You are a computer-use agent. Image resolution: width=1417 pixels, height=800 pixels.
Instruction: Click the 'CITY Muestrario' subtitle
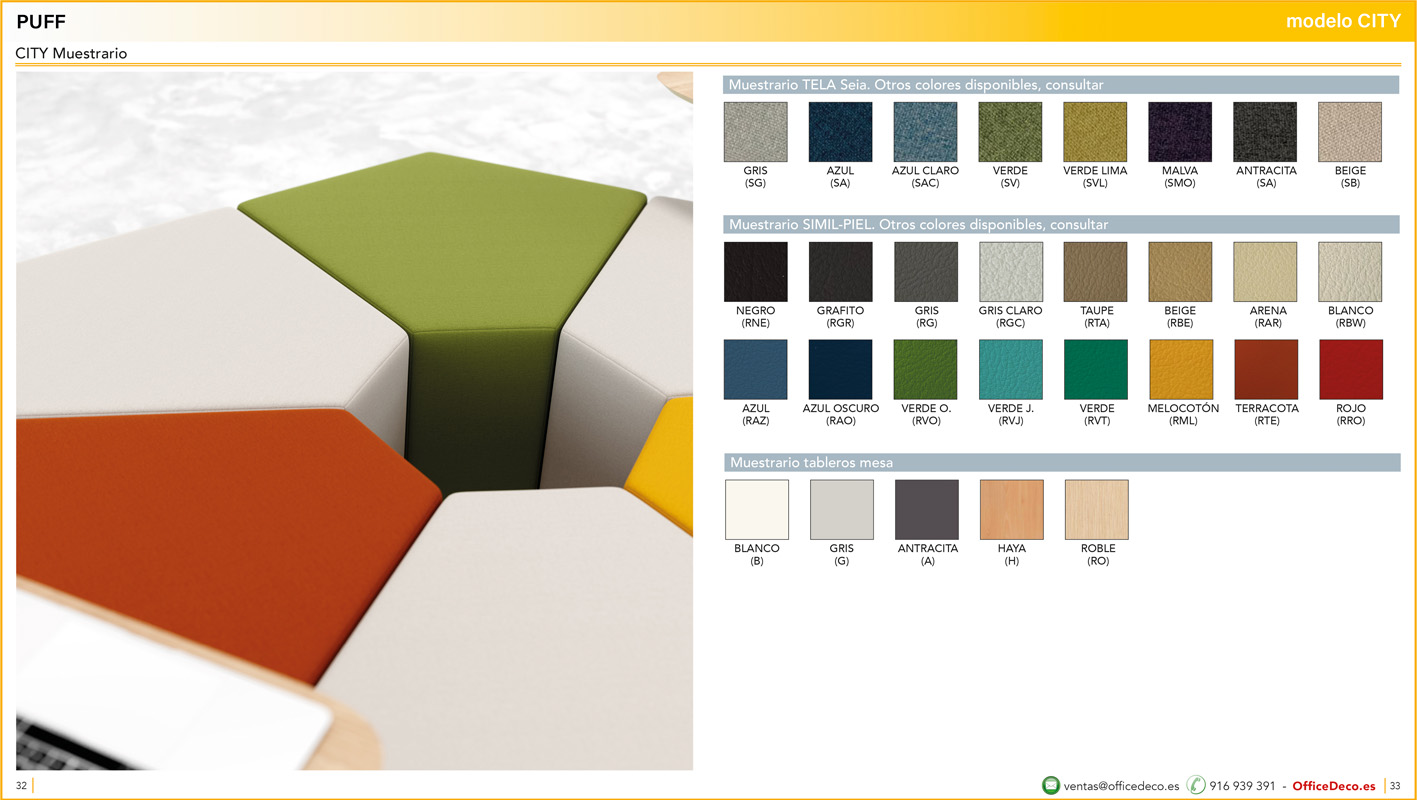point(71,54)
